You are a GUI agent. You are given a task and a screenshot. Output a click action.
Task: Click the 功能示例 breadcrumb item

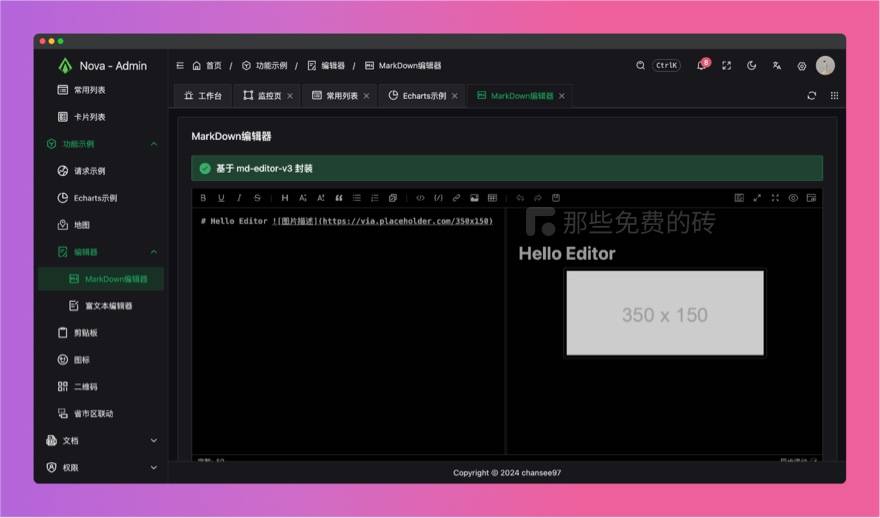pos(265,66)
